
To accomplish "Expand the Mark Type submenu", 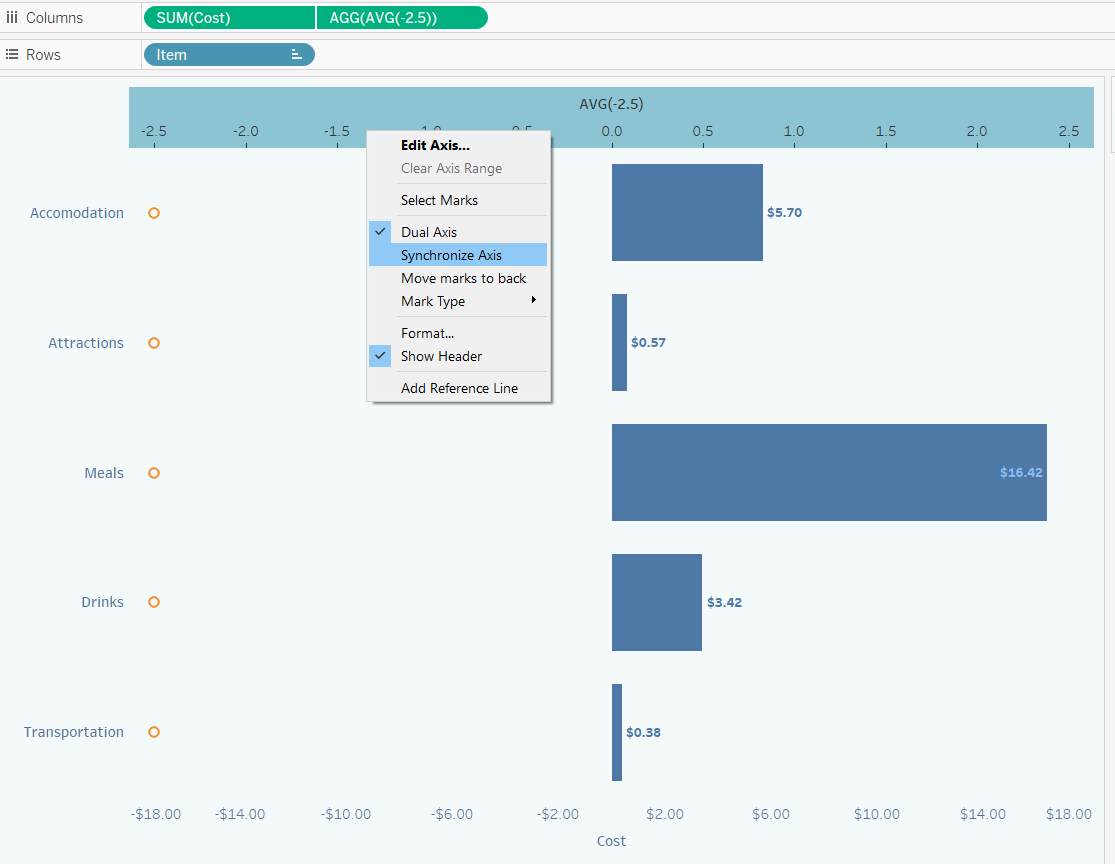I will [431, 301].
